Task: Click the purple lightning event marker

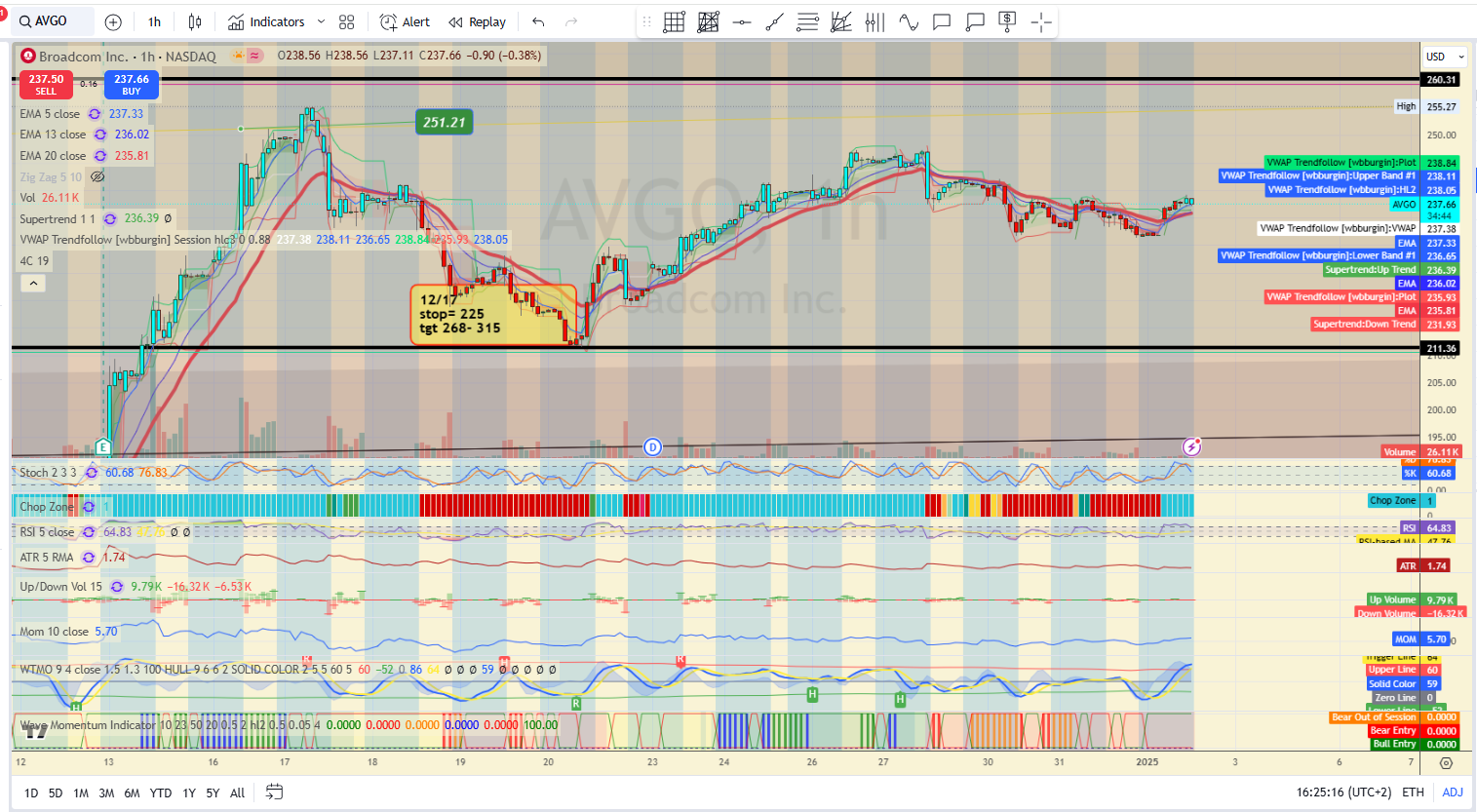Action: 1191,446
